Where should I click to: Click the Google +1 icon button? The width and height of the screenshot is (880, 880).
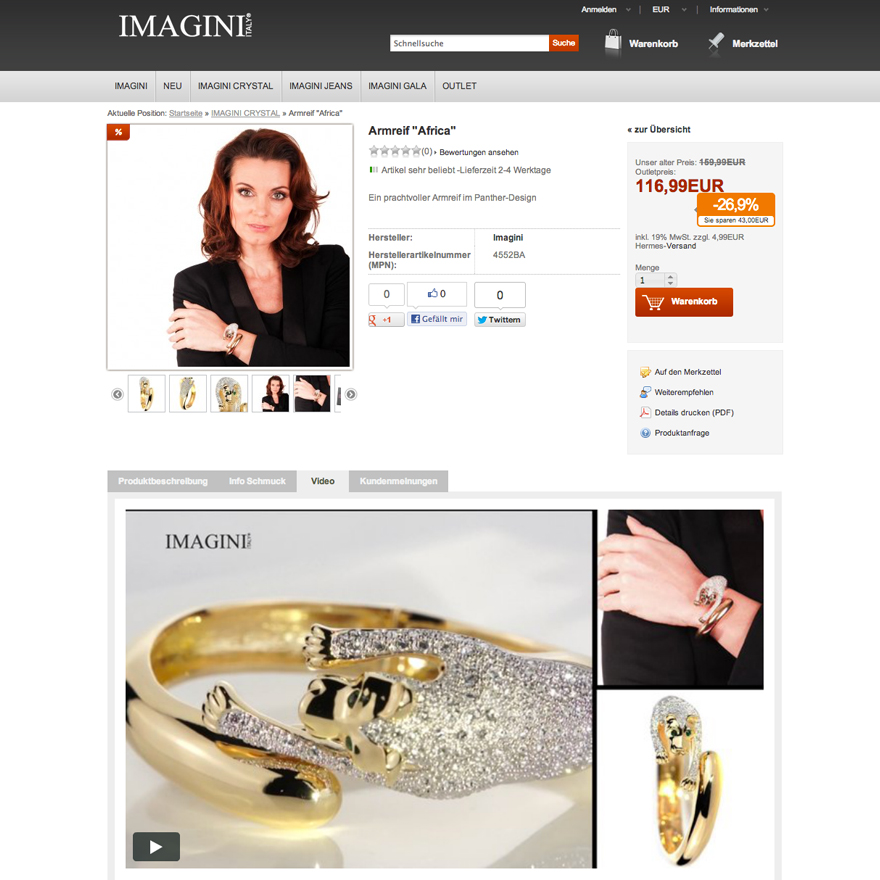(x=386, y=319)
